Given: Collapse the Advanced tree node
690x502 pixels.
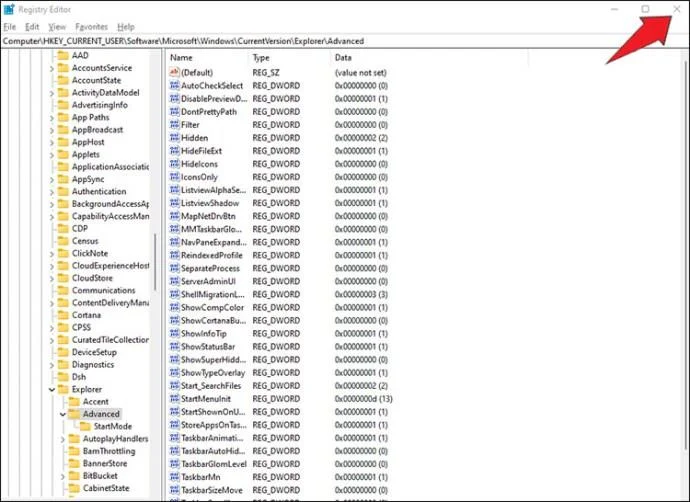Looking at the screenshot, I should 62,414.
